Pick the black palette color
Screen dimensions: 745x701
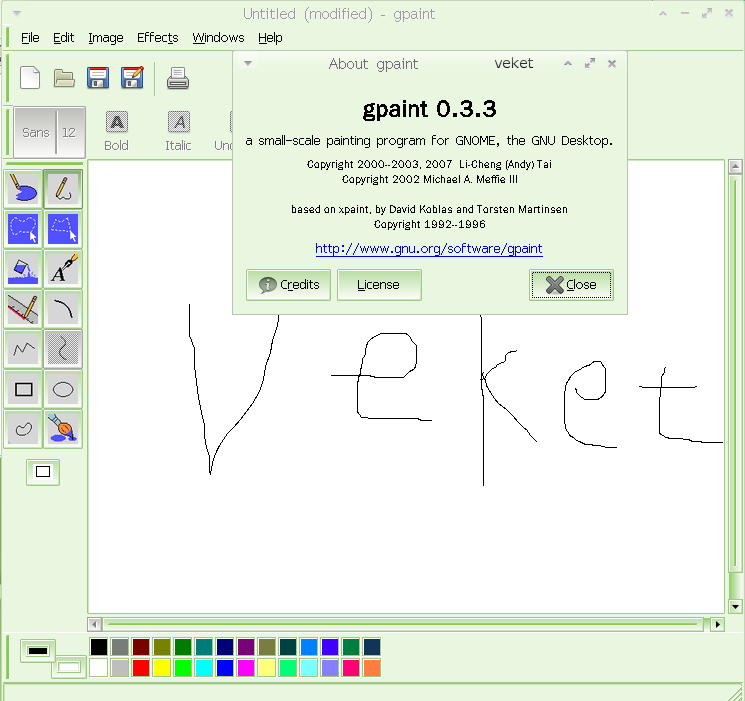click(99, 647)
